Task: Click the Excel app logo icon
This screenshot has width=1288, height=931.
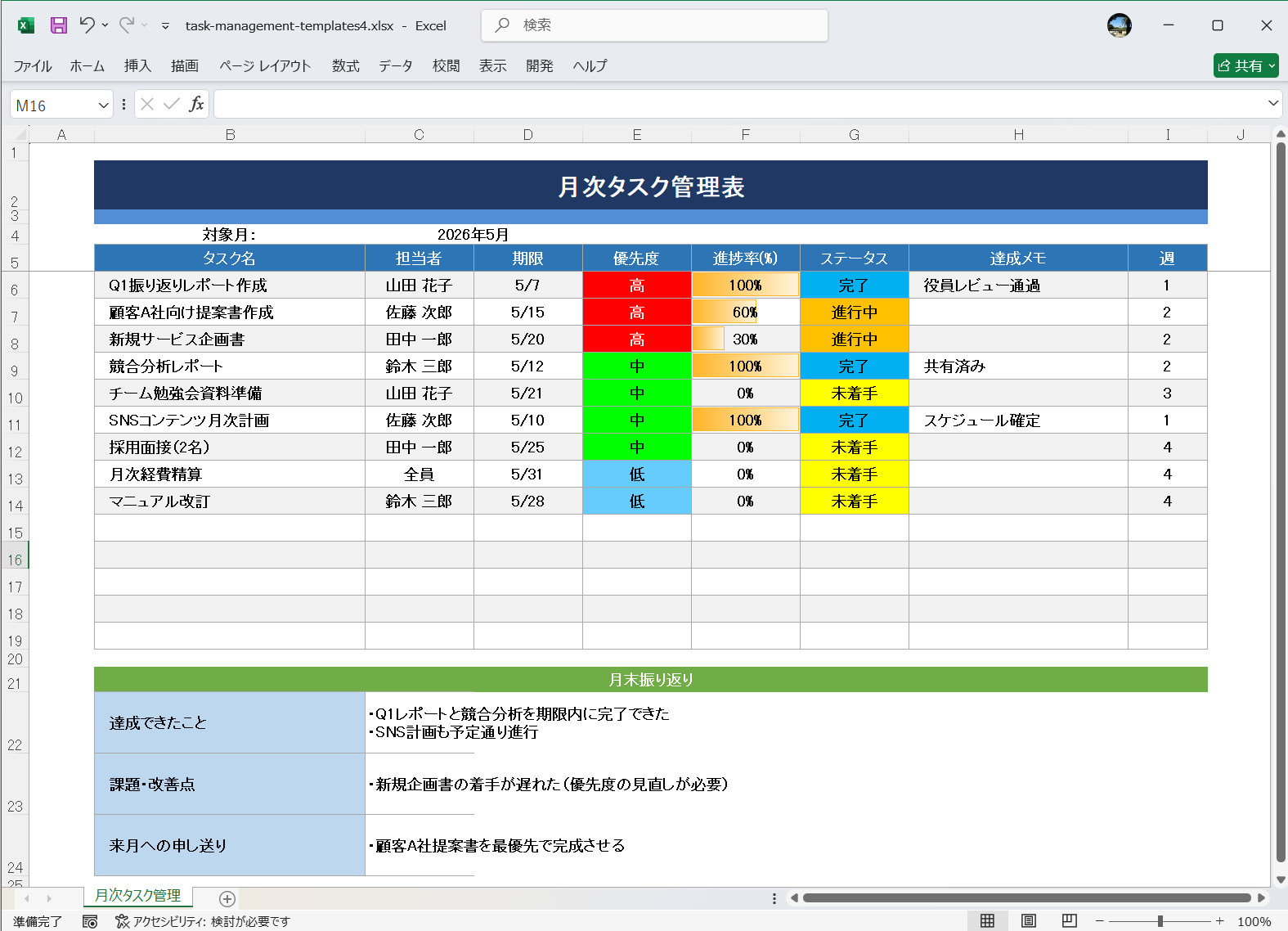Action: pos(26,25)
